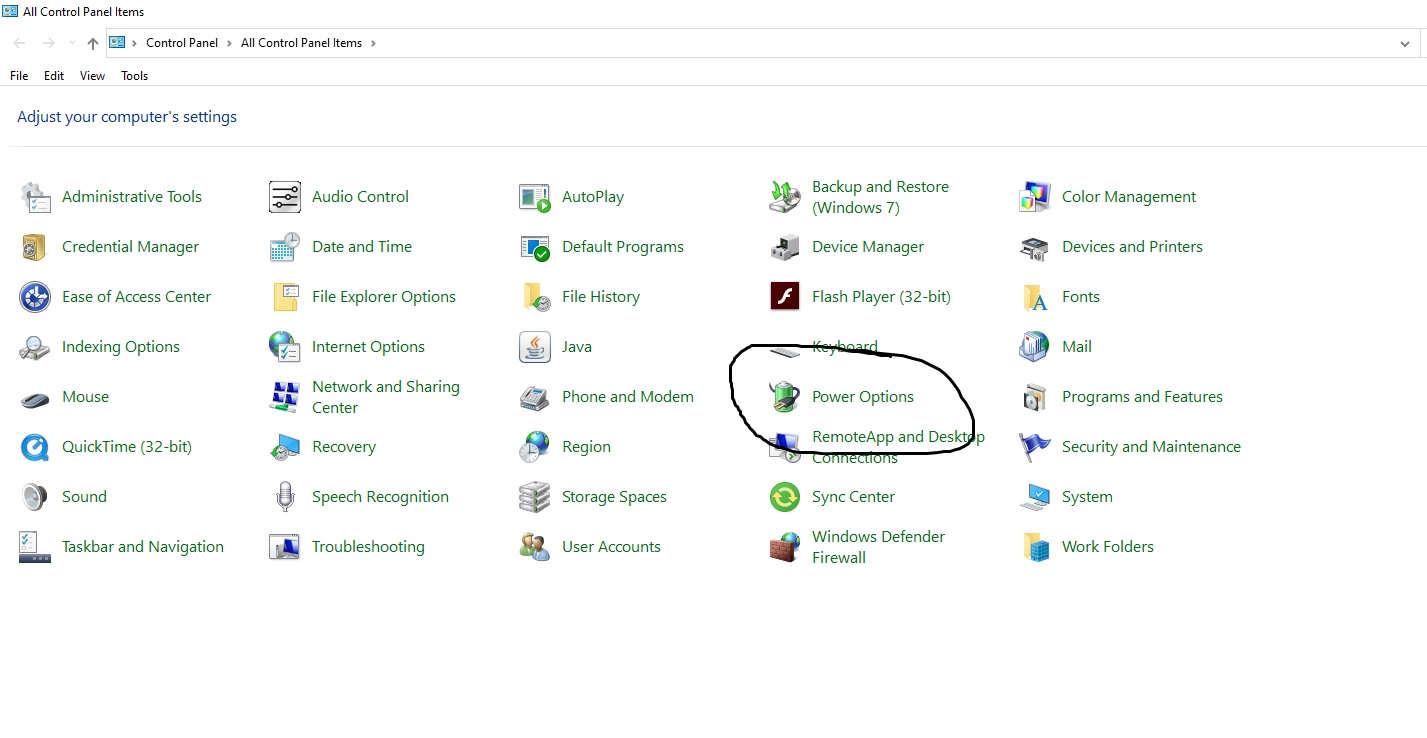The image size is (1427, 738).
Task: Open Backup and Restore (Windows 7)
Action: 880,196
